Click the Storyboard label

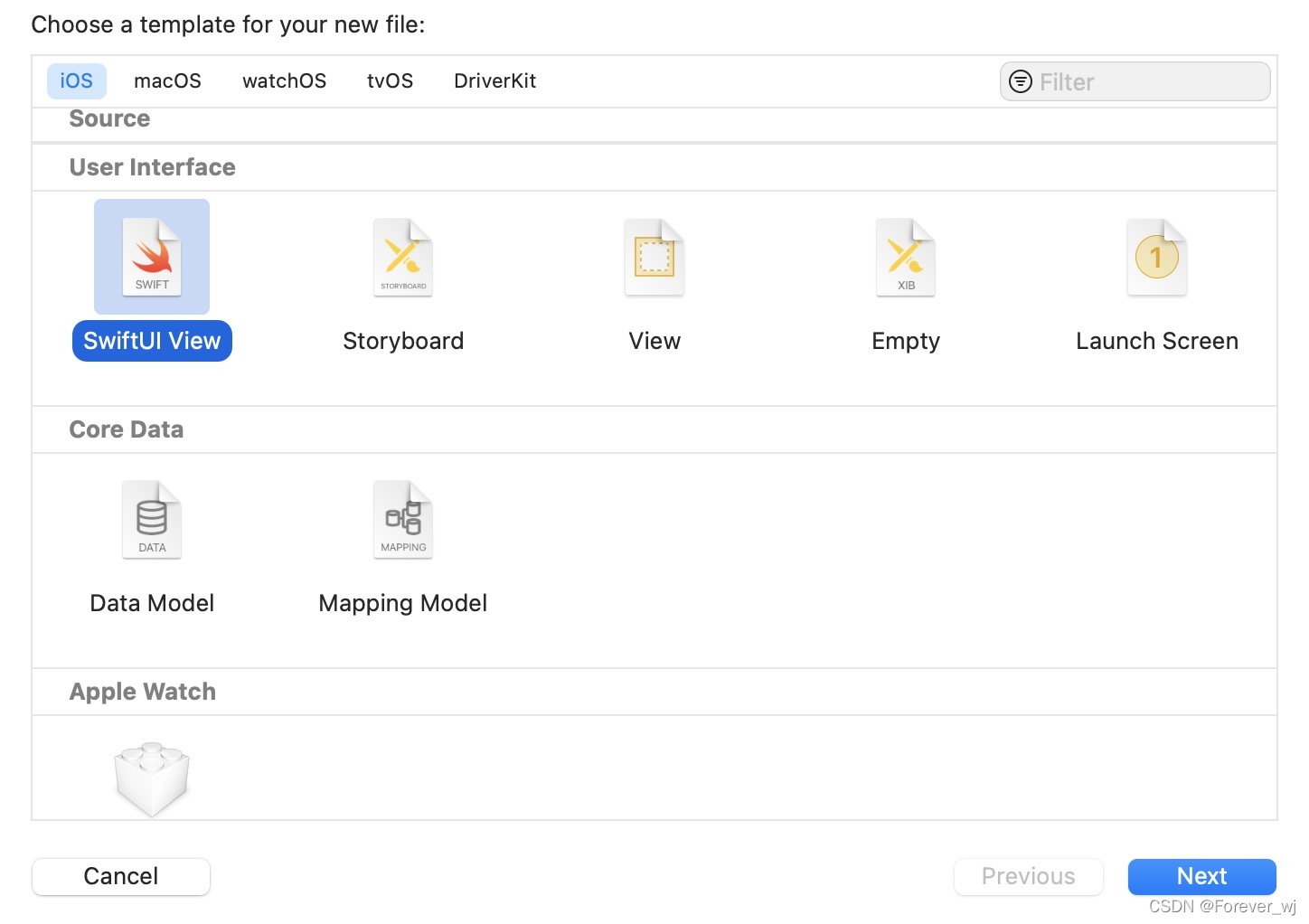tap(403, 341)
